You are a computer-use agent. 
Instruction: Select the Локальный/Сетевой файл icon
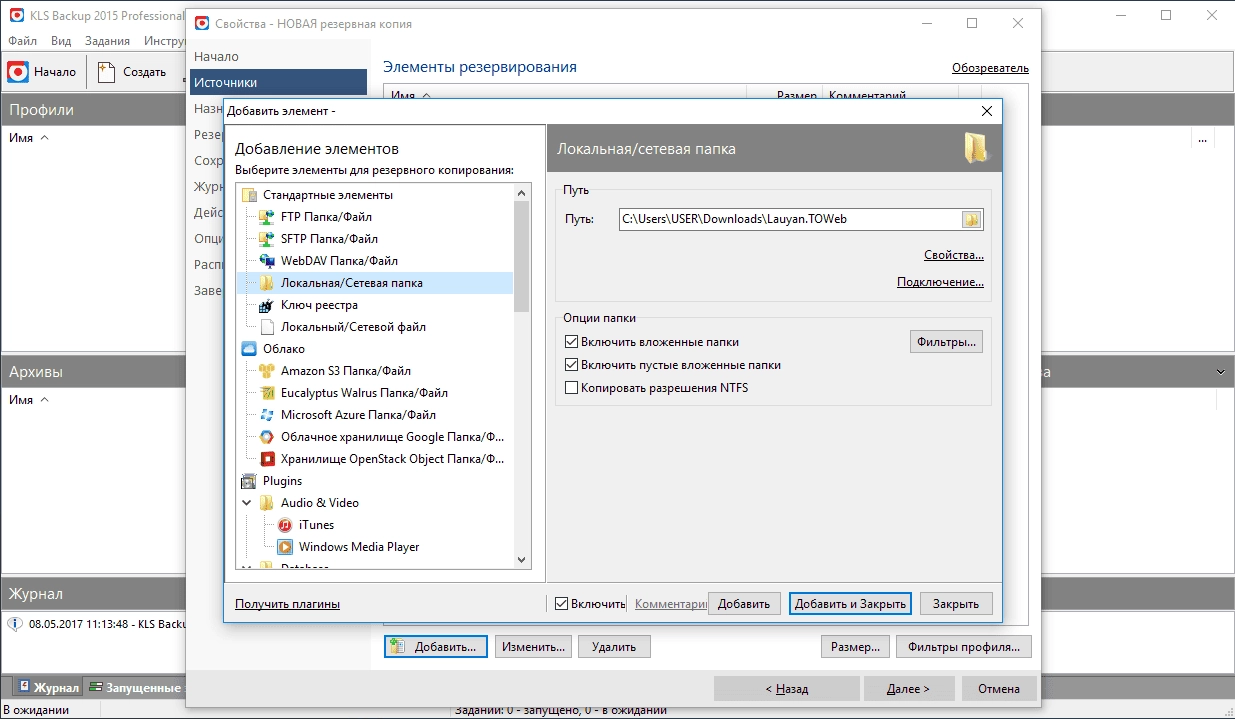266,327
